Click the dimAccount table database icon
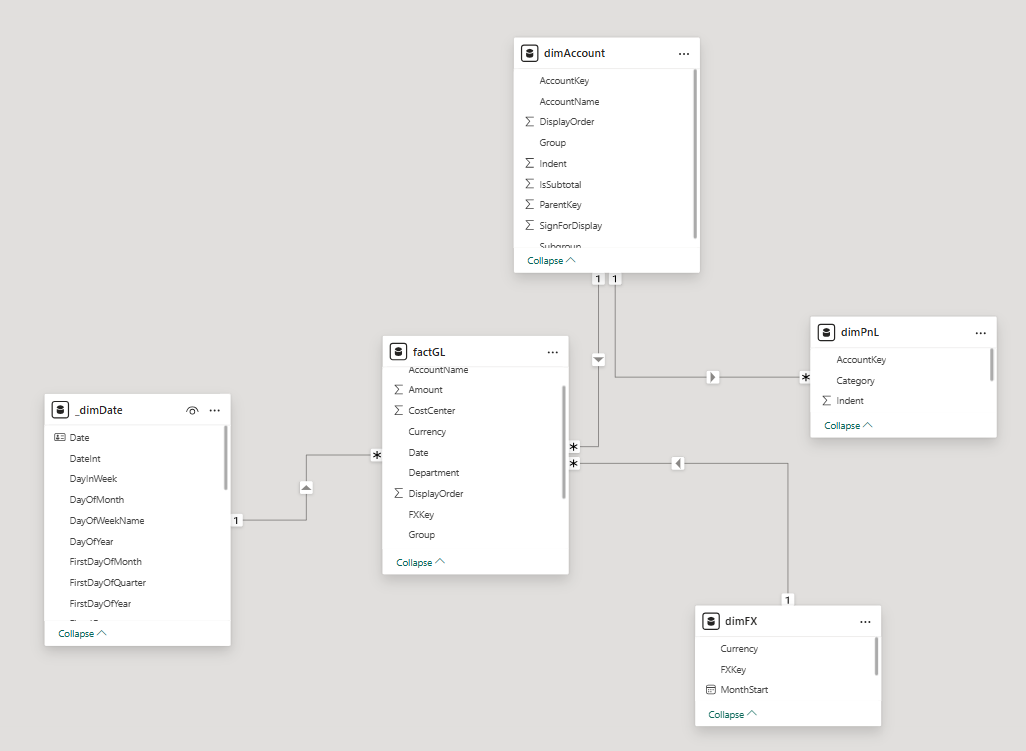Screen dimensions: 1026x751 coord(529,53)
